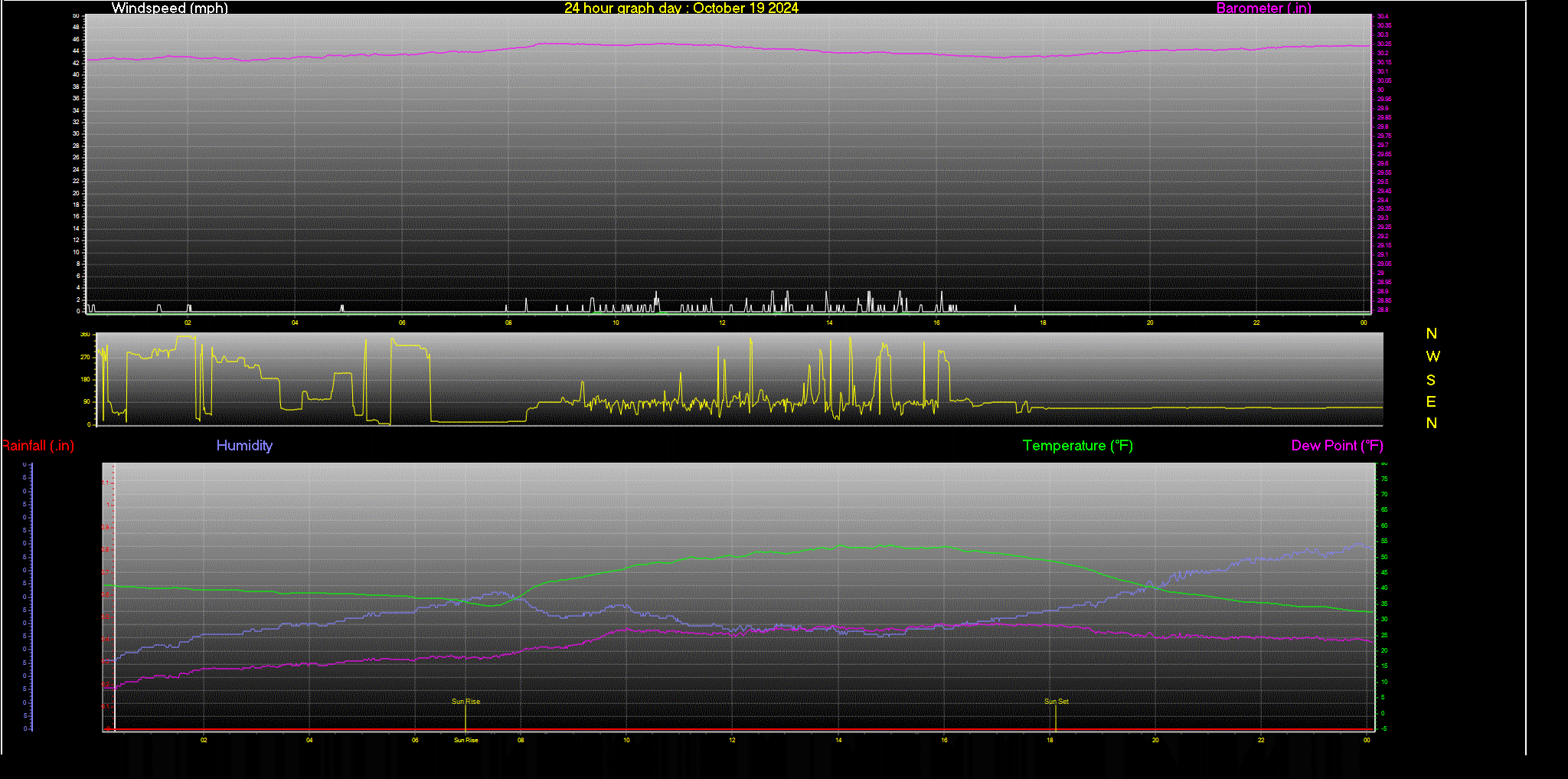Click the "N" compass letter directly below "E"

[x=1432, y=423]
